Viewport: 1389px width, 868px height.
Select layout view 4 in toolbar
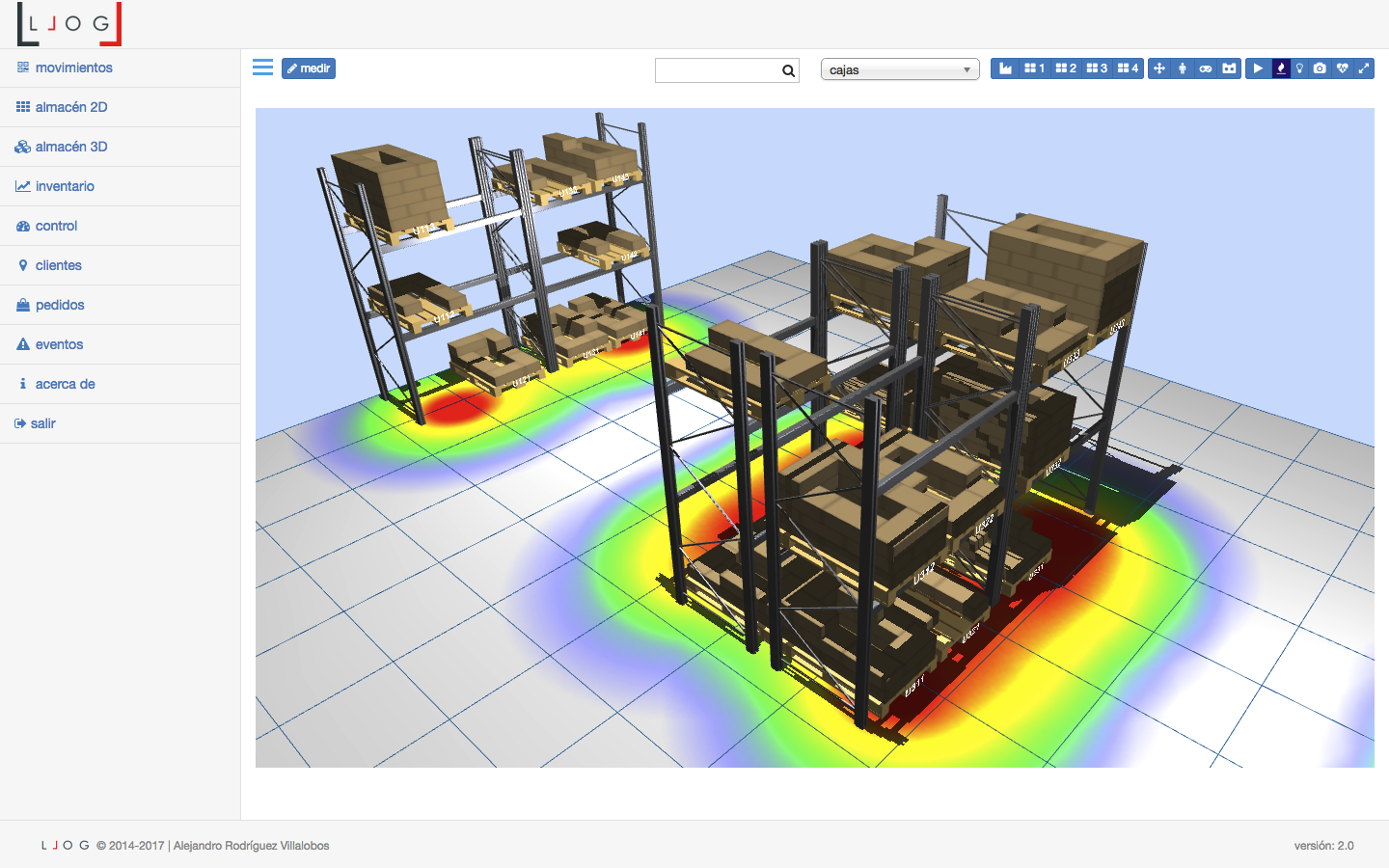pos(1128,68)
